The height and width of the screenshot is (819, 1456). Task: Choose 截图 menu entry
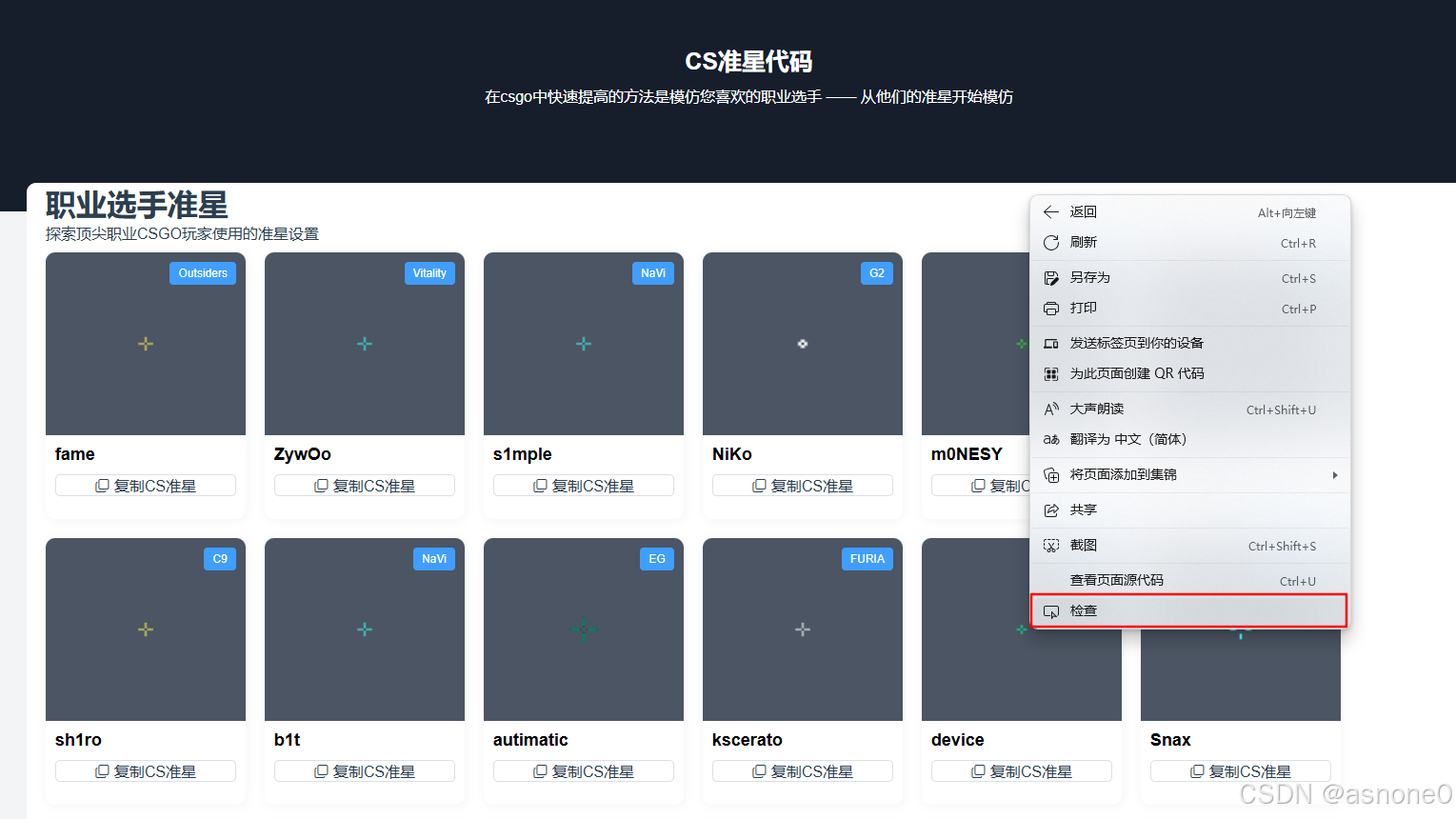tap(1189, 546)
